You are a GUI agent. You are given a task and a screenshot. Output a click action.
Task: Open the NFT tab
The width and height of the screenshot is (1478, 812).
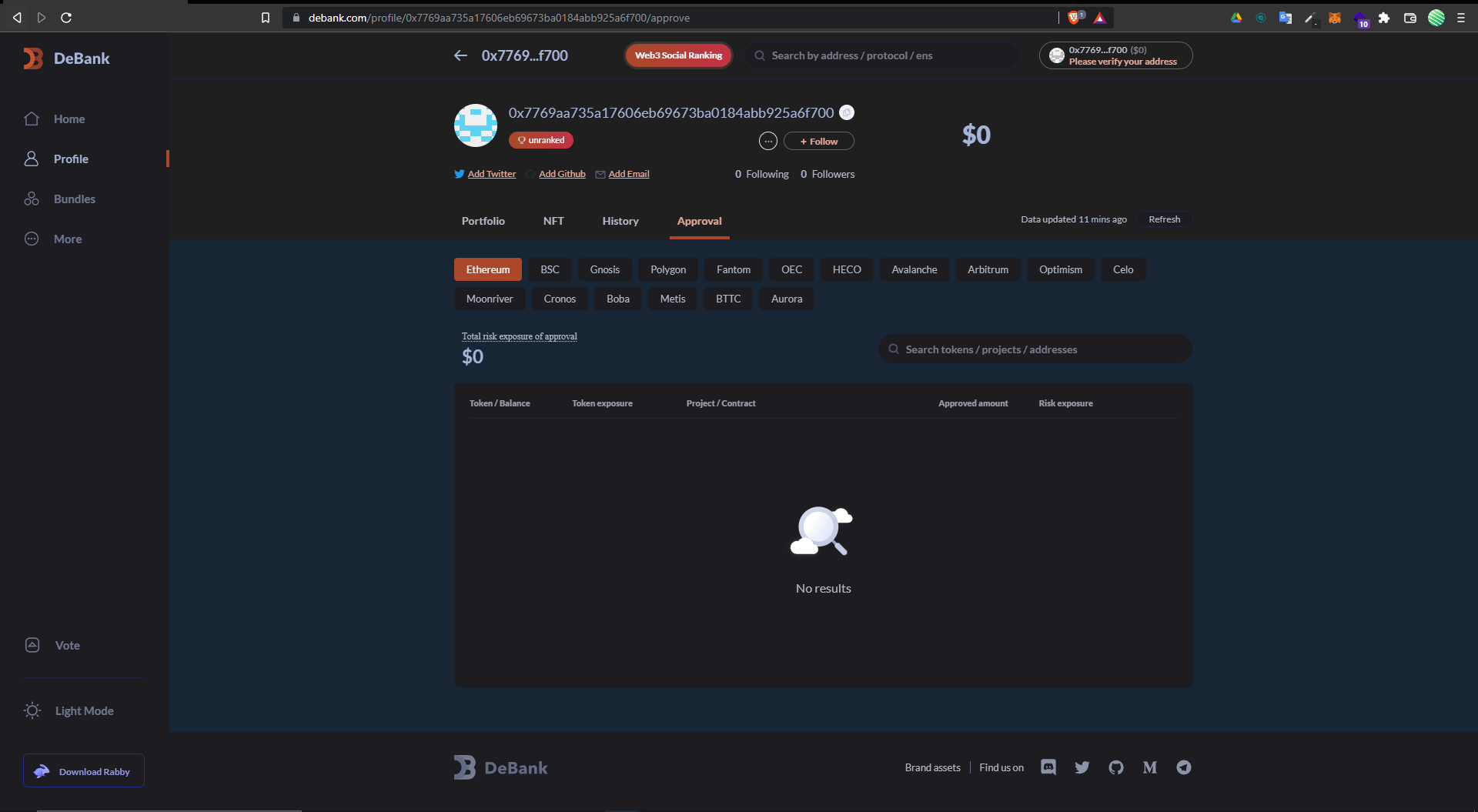pyautogui.click(x=553, y=221)
